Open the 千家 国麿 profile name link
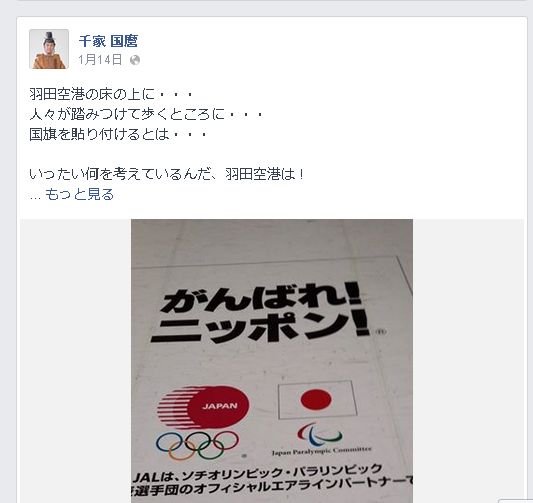 [108, 41]
